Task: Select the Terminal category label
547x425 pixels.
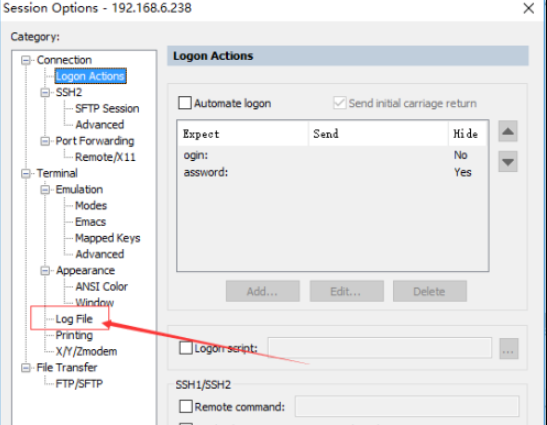Action: pyautogui.click(x=57, y=173)
